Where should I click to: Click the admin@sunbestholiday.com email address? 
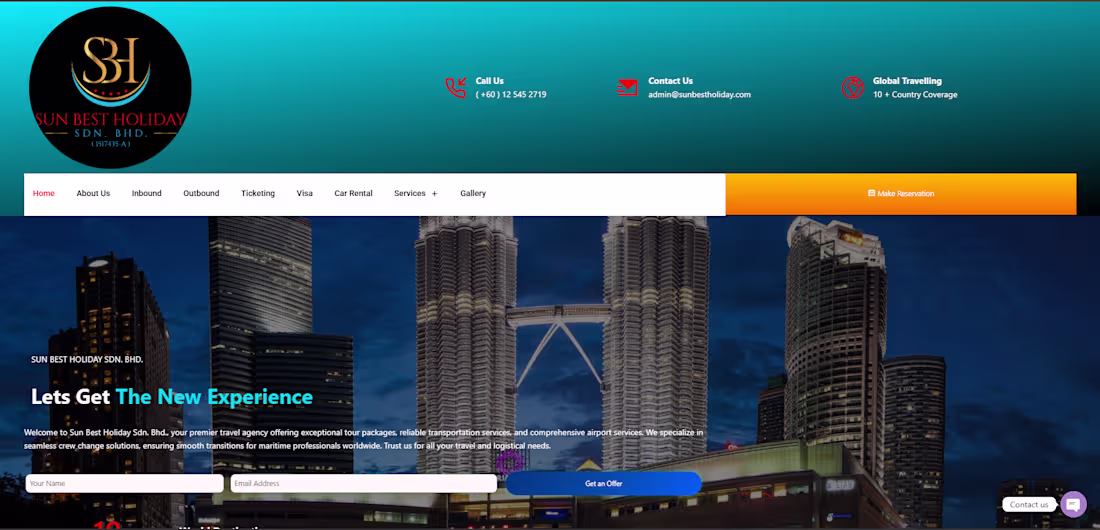coord(699,95)
